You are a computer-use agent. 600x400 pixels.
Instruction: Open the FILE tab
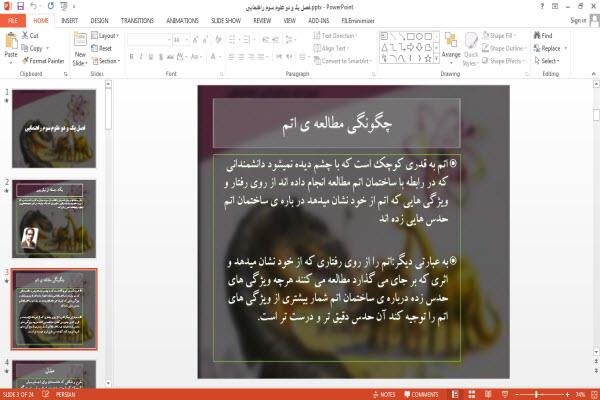[13, 21]
